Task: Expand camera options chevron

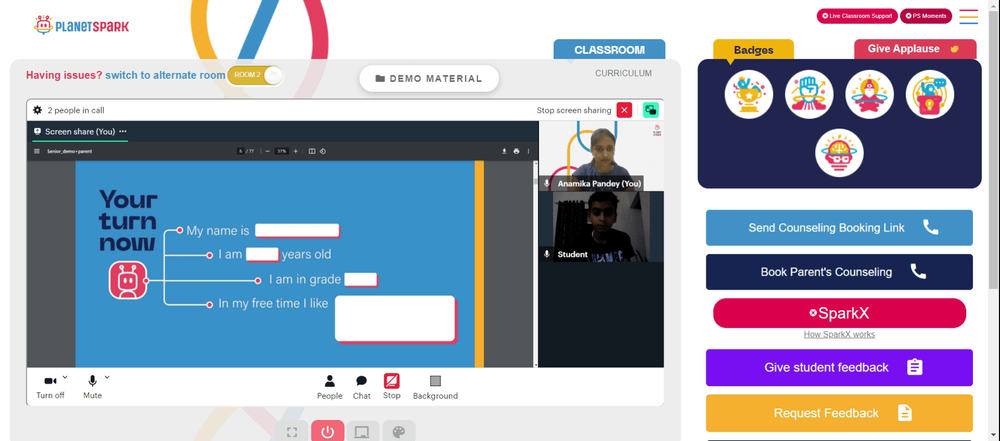Action: pos(65,377)
